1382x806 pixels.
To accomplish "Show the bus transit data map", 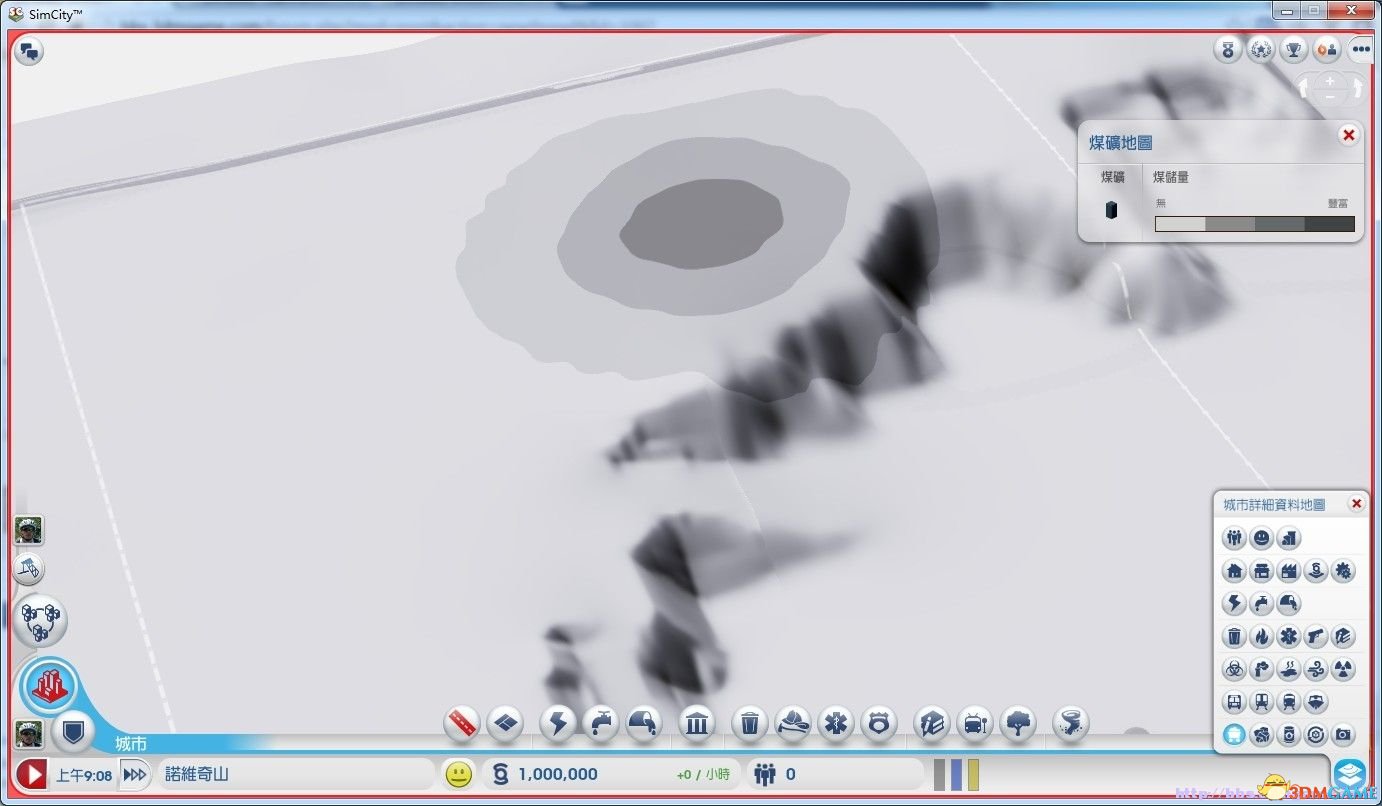I will click(1234, 702).
